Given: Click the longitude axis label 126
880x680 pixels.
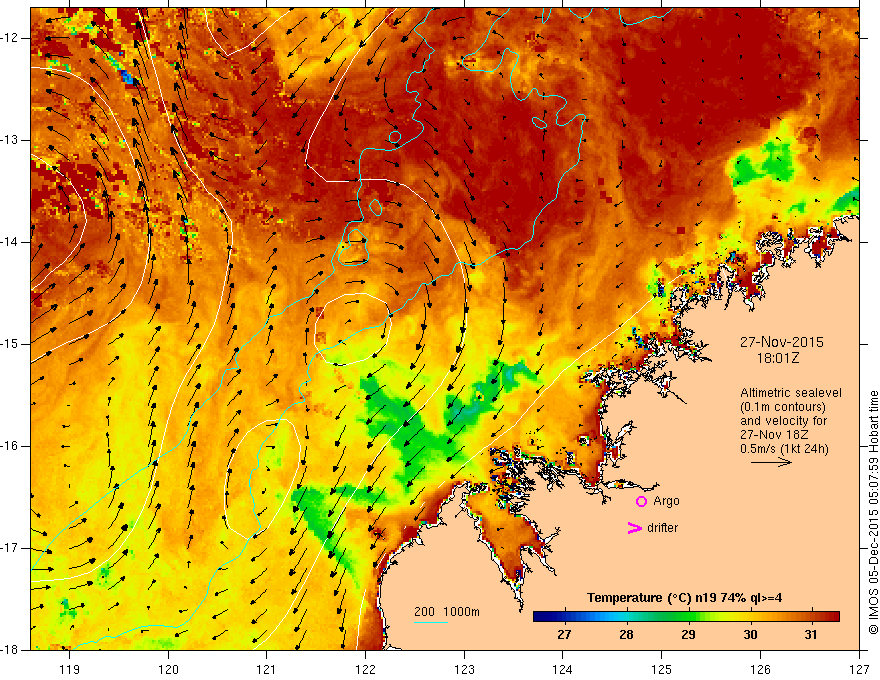Looking at the screenshot, I should point(760,669).
